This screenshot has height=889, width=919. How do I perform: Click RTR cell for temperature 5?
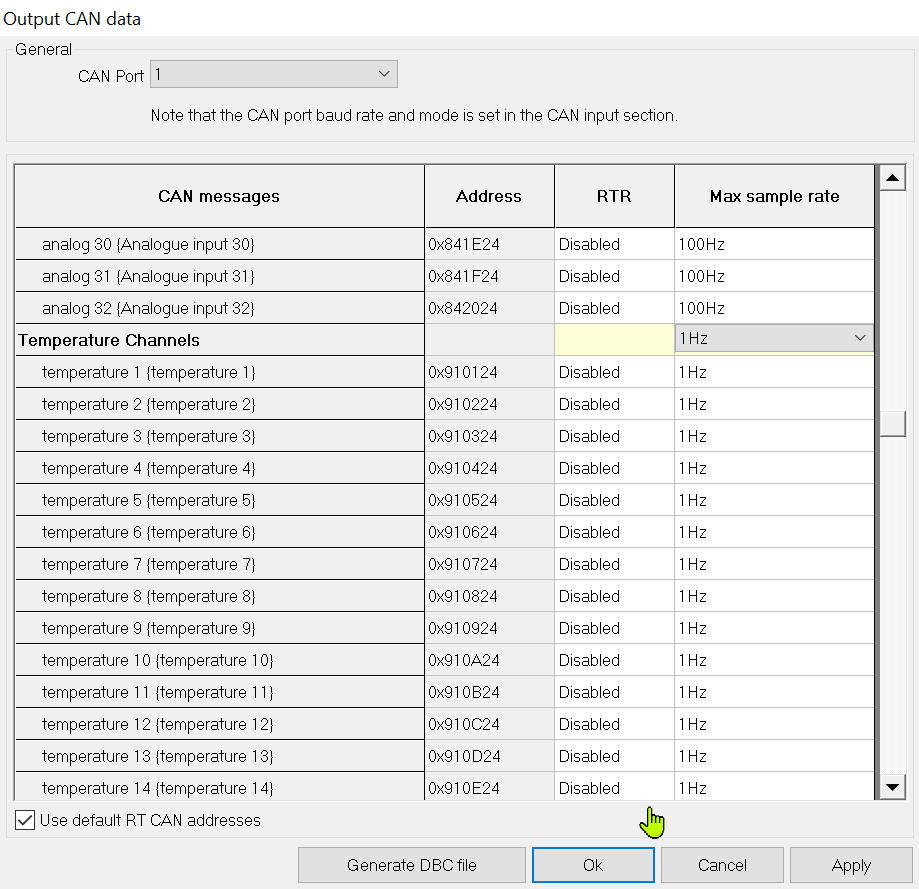pyautogui.click(x=614, y=500)
